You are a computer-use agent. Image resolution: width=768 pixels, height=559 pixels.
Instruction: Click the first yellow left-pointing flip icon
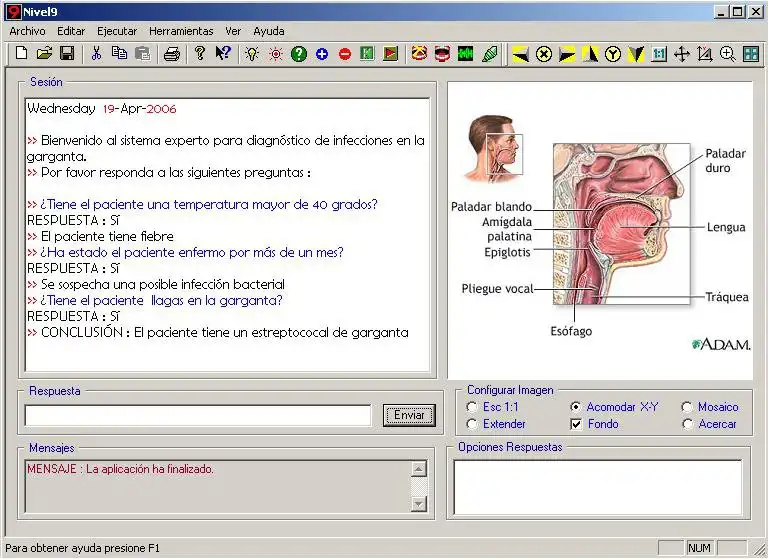[521, 54]
